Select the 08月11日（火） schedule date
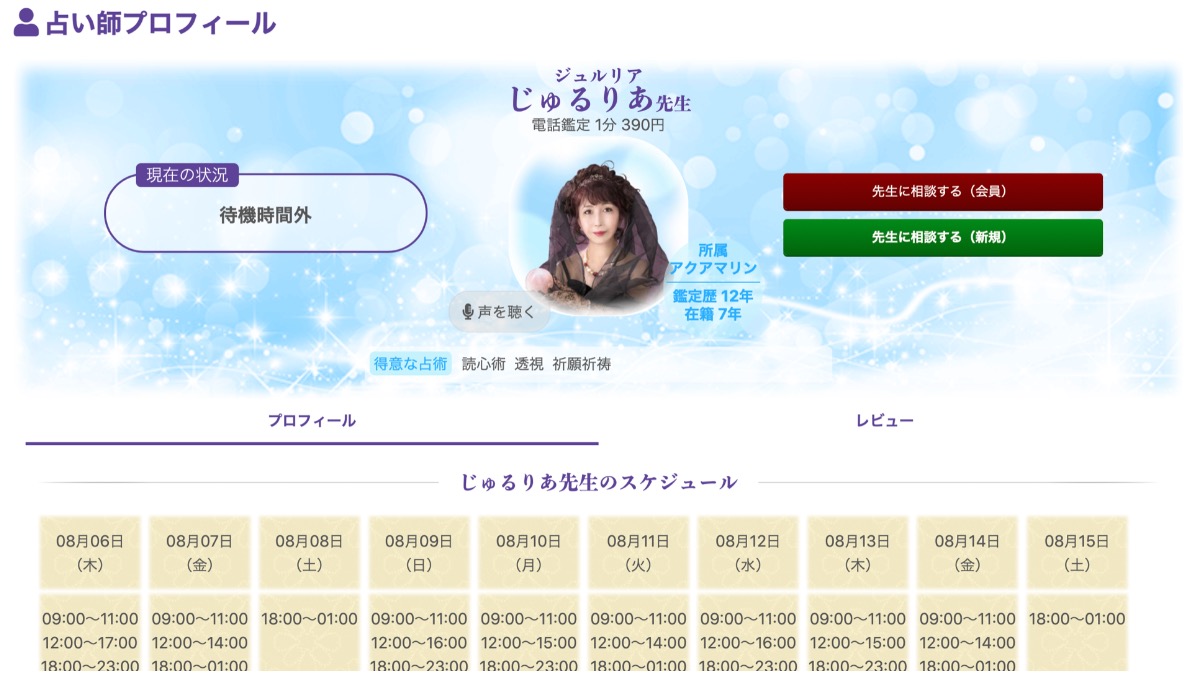The height and width of the screenshot is (675, 1200). click(x=638, y=552)
